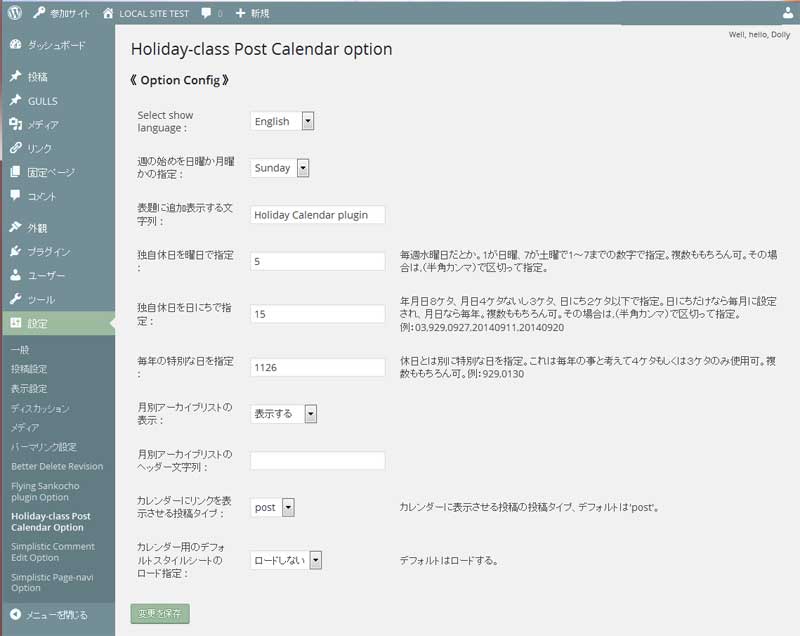This screenshot has width=800, height=636.
Task: Focus the date holiday field containing 15
Action: tap(317, 314)
